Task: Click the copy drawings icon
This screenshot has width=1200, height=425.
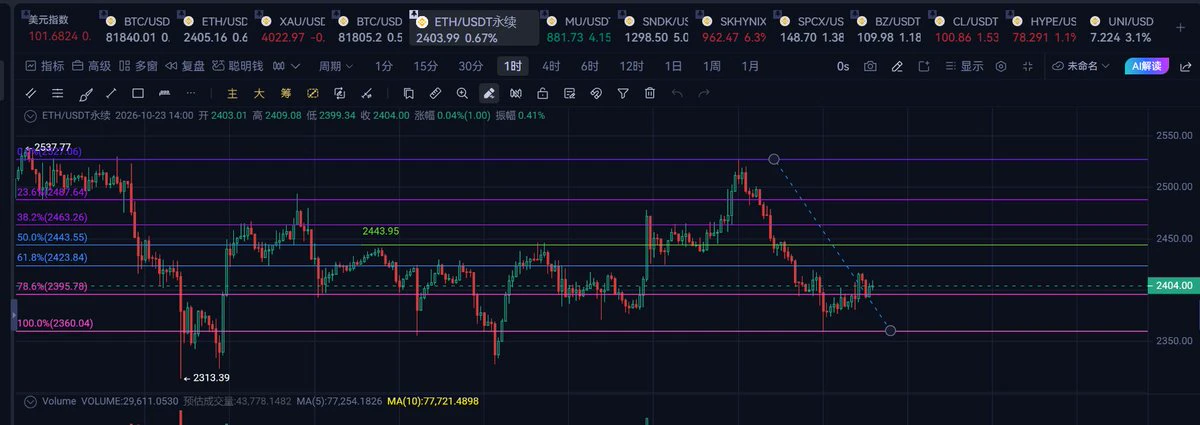Action: [x=408, y=93]
